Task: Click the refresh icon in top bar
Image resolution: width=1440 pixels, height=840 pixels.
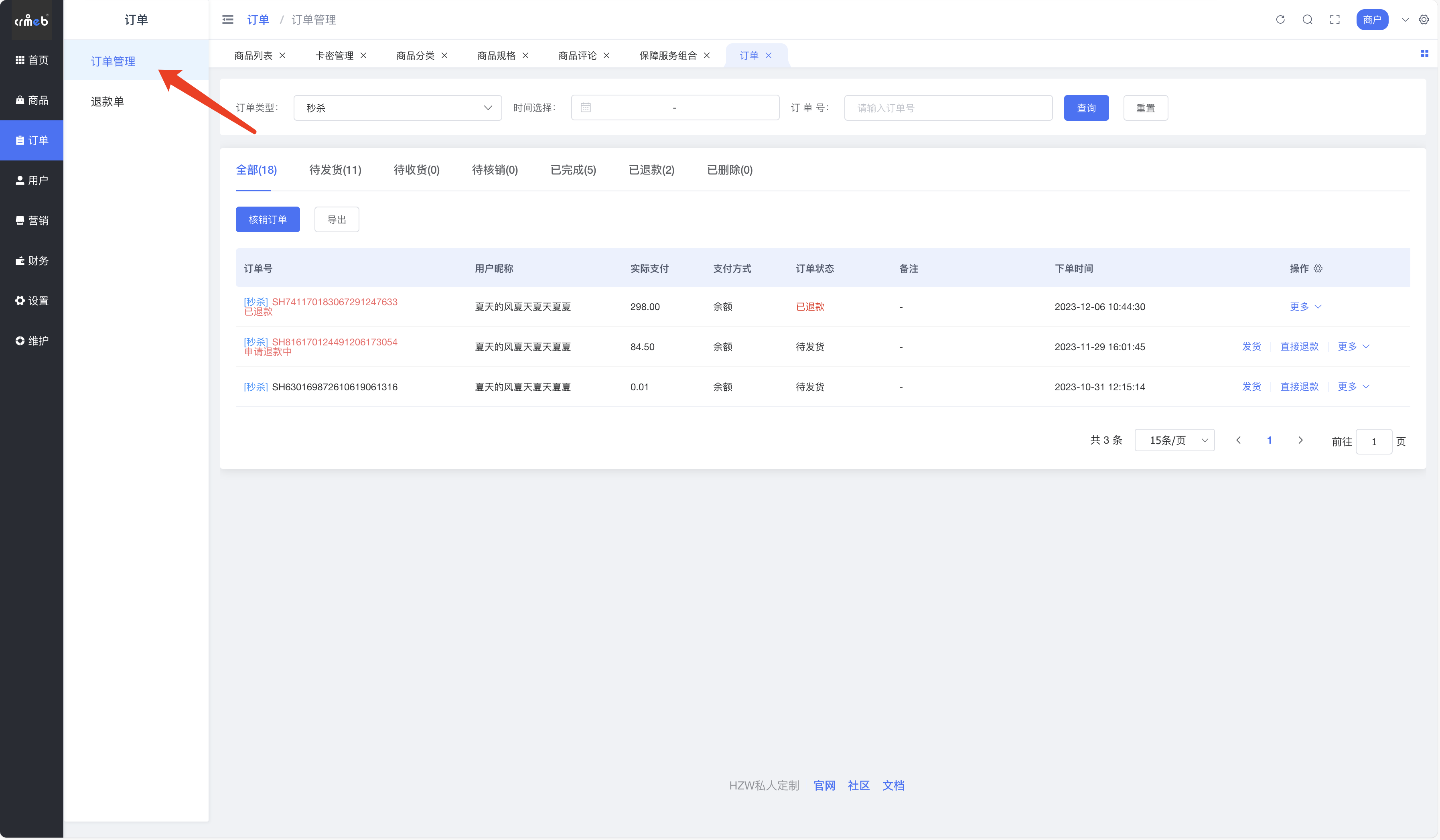Action: click(x=1280, y=20)
